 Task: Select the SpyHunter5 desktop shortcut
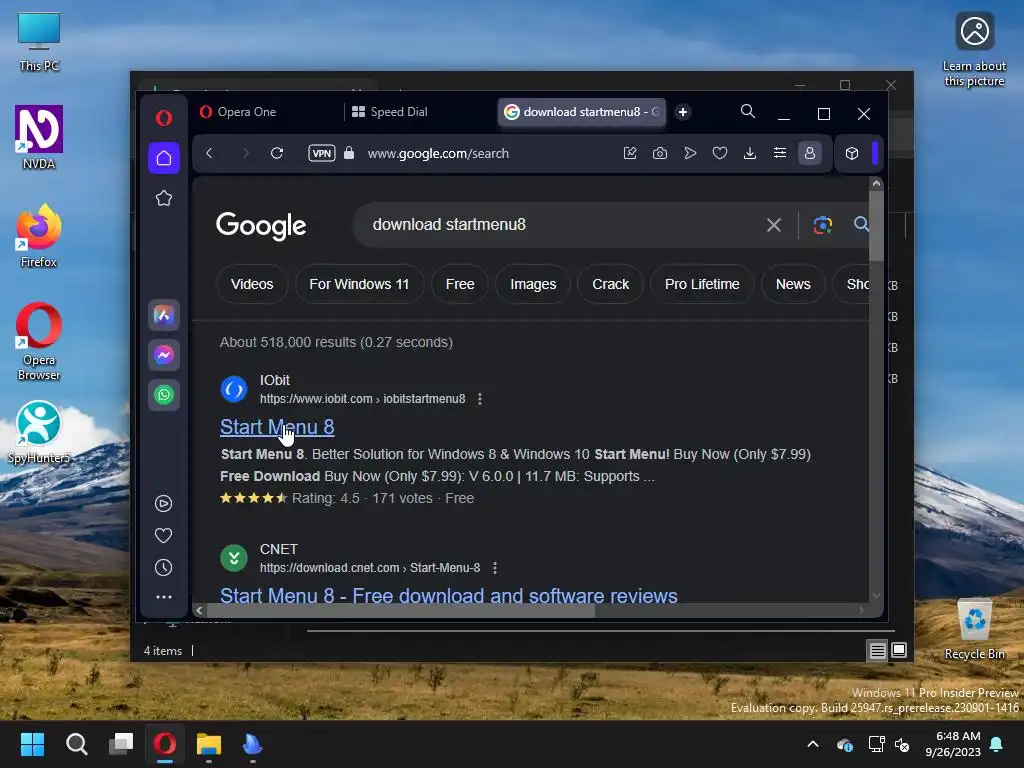(39, 433)
